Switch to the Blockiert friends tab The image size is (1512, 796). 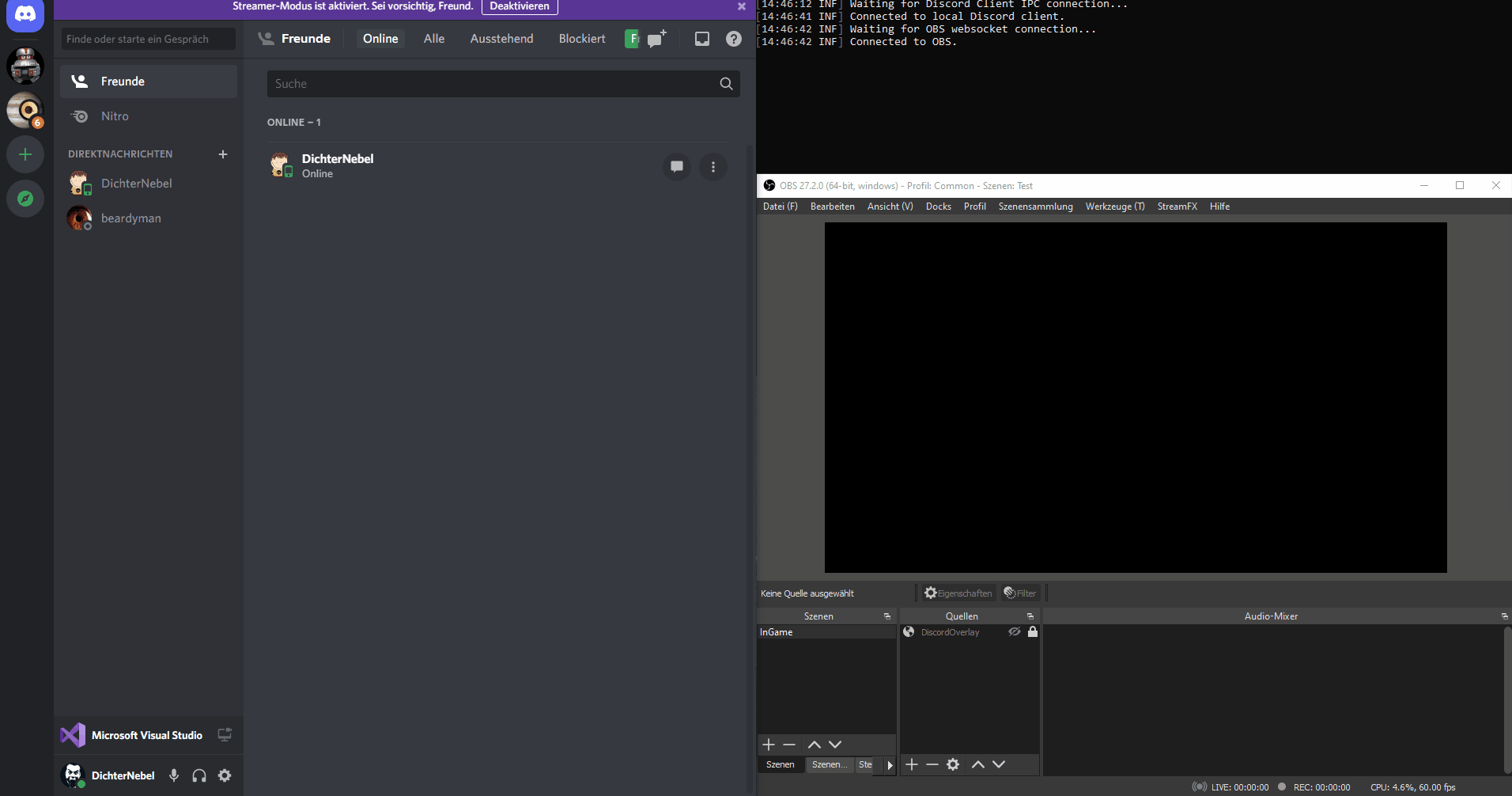pyautogui.click(x=582, y=39)
